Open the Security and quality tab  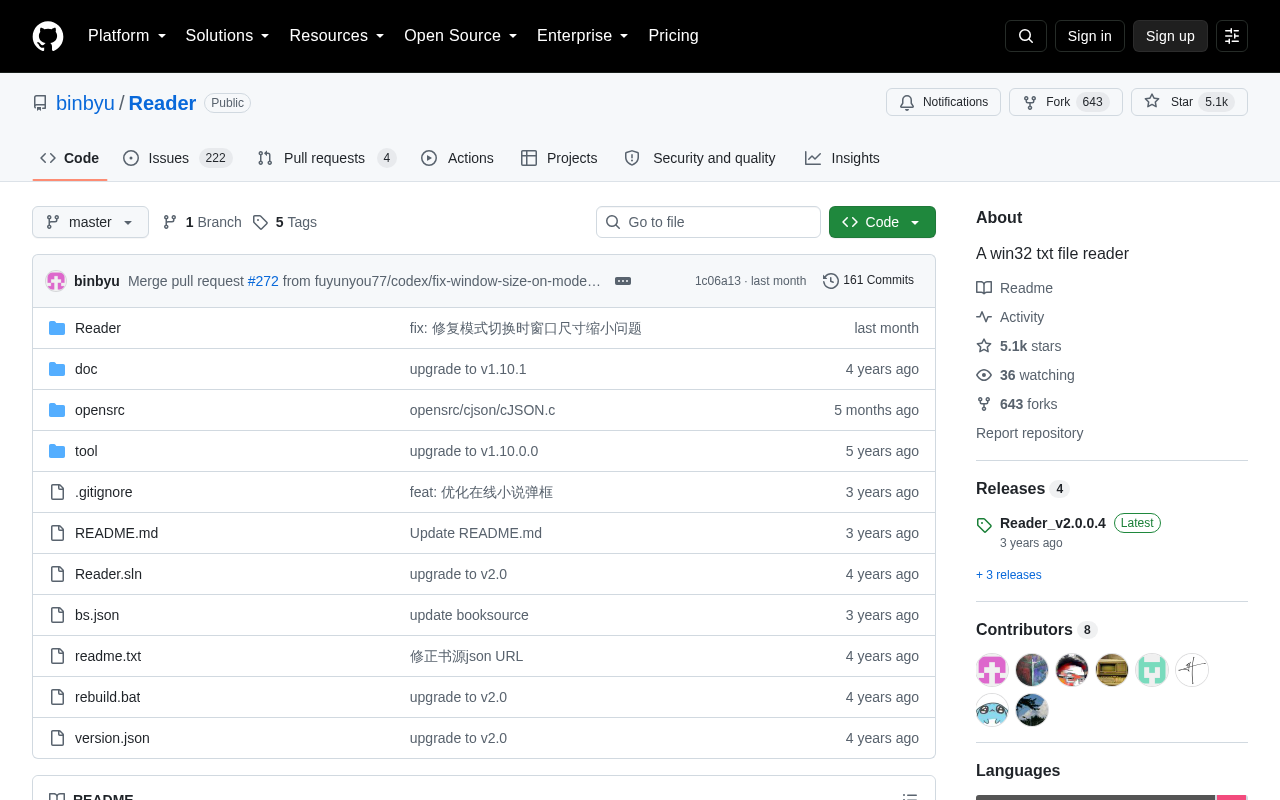coord(700,158)
